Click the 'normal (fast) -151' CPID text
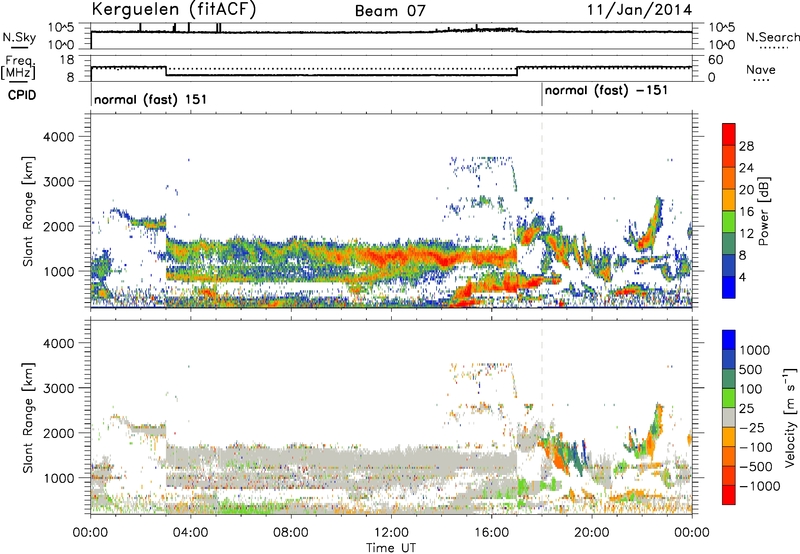 [x=606, y=91]
